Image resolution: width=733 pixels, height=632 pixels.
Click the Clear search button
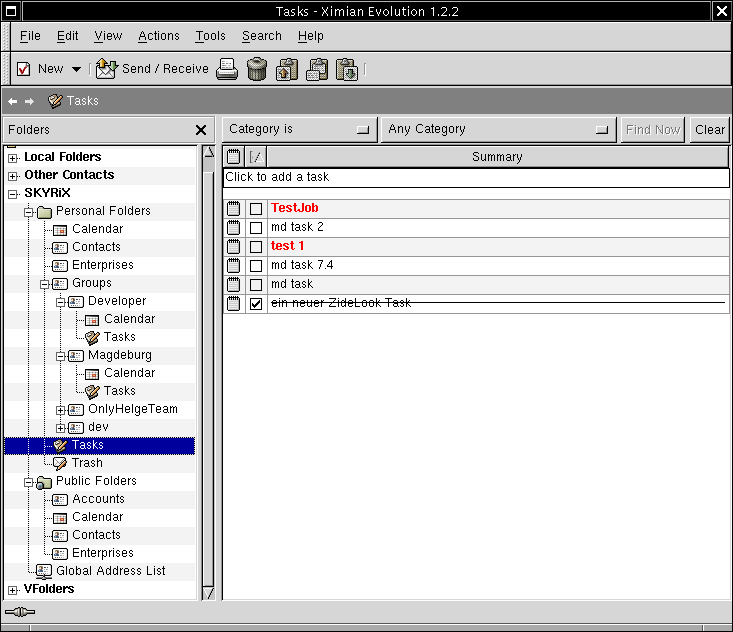710,130
